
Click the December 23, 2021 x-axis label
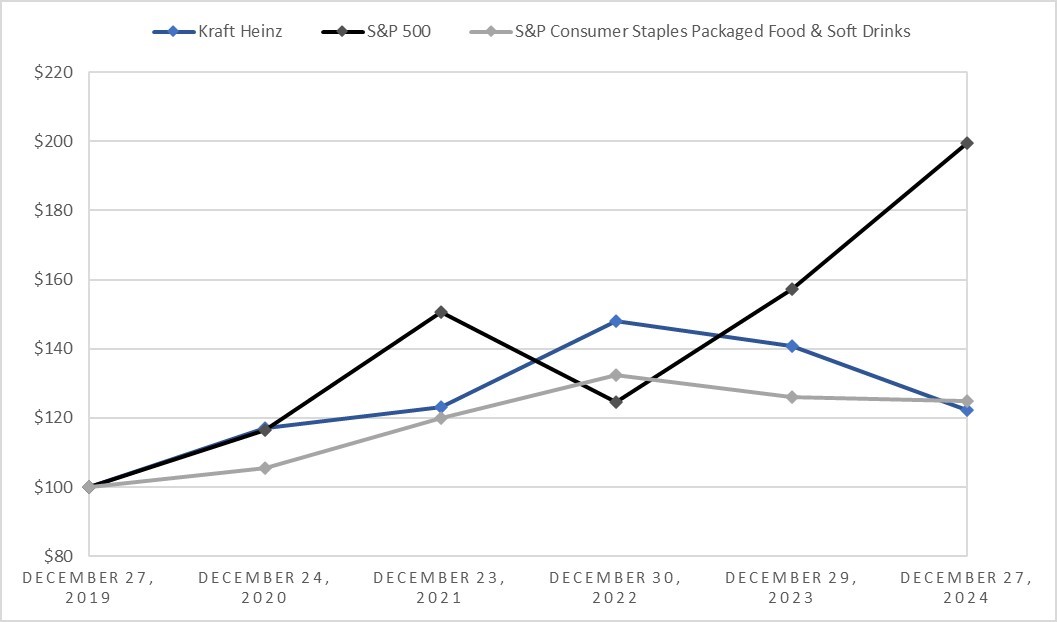440,587
